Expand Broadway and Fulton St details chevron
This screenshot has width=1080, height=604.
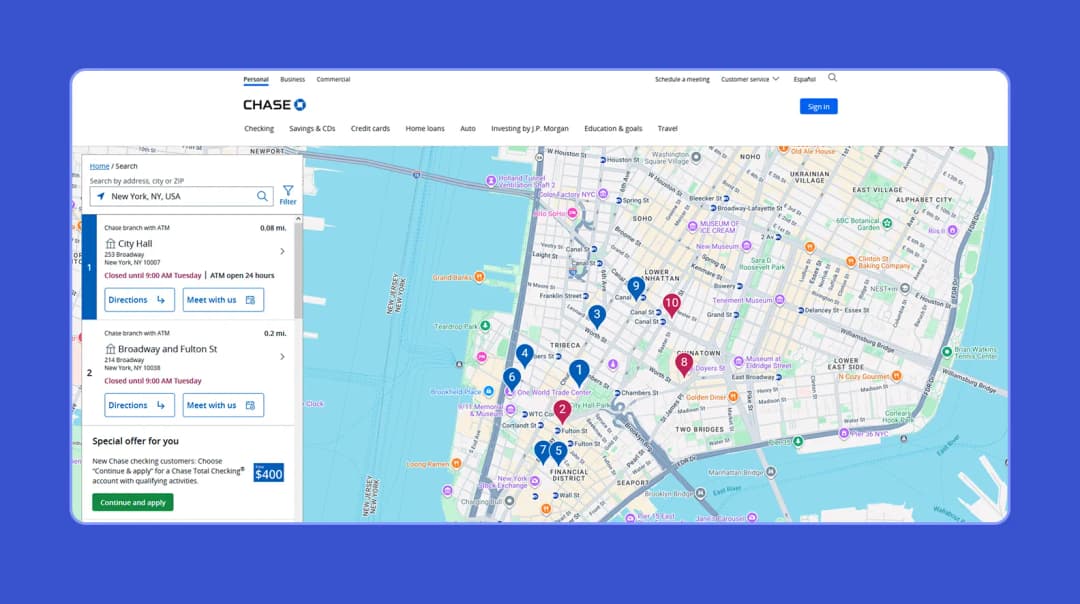282,357
